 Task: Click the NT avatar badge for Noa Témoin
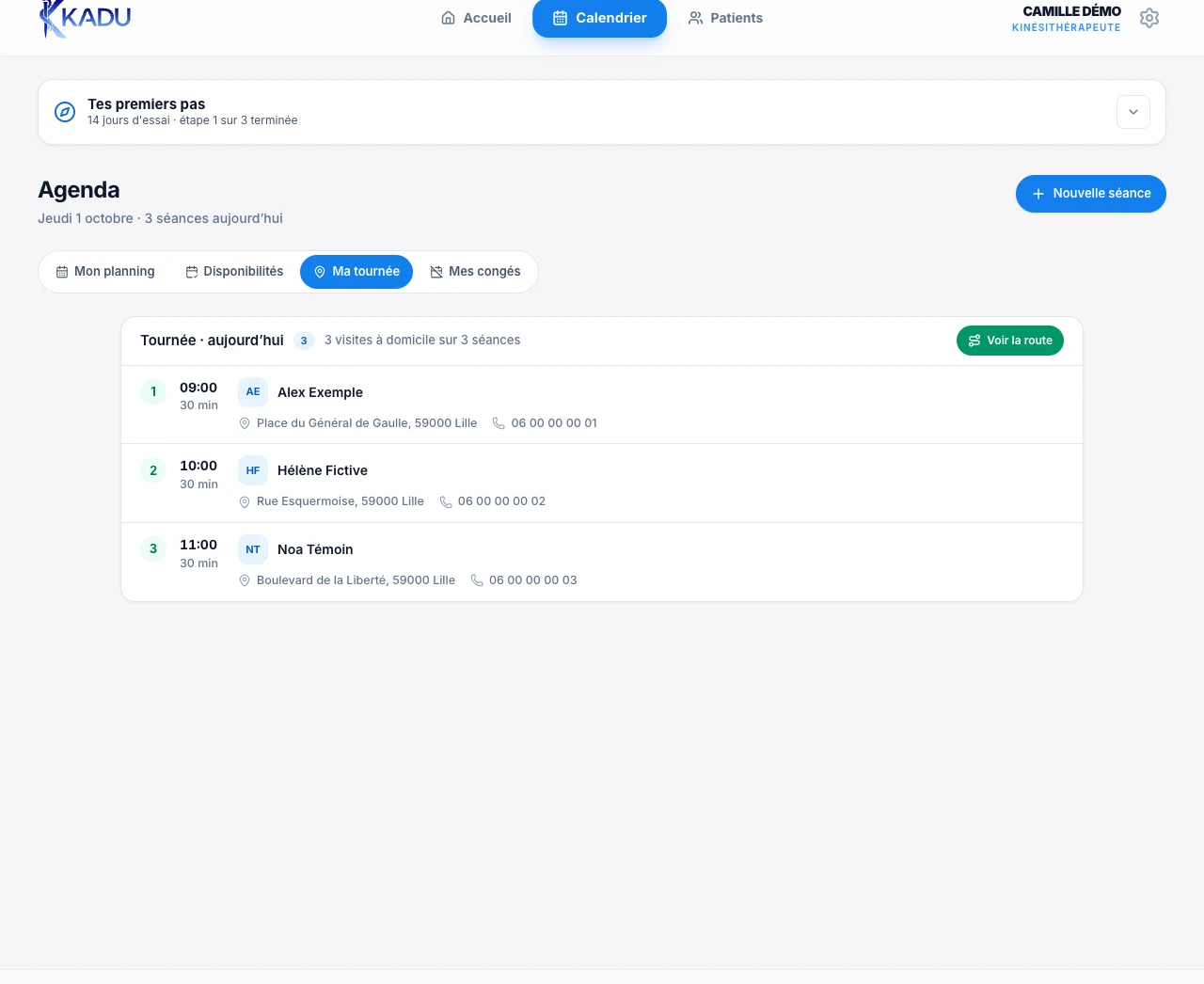(253, 549)
